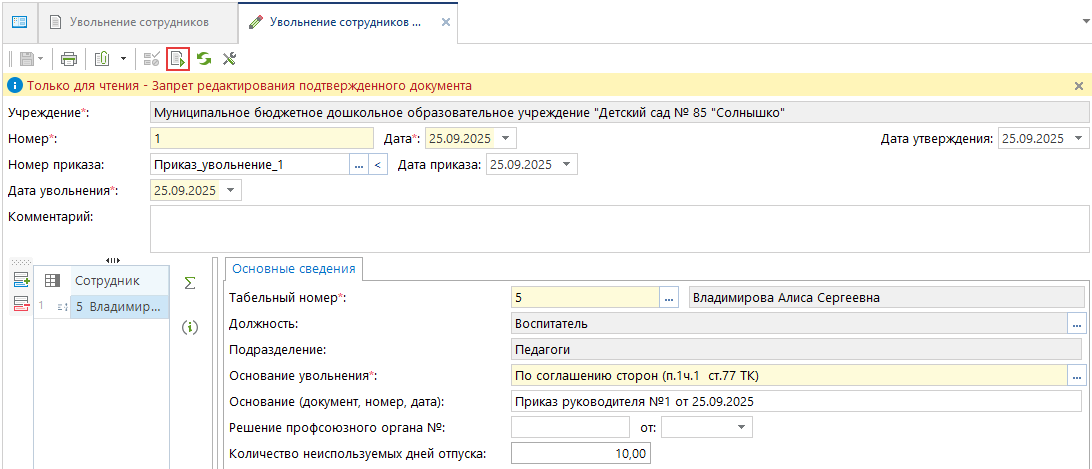Expand the Дата утверждения date dropdown
The height and width of the screenshot is (469, 1092).
click(1080, 139)
